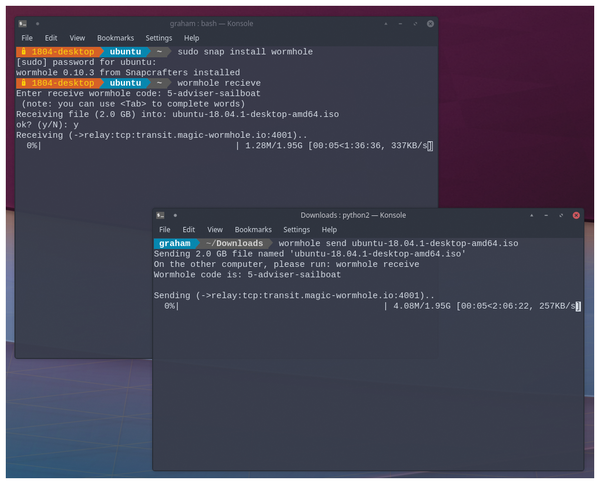Close the Downloads python2 Konsole window
This screenshot has width=600, height=484.
point(576,215)
